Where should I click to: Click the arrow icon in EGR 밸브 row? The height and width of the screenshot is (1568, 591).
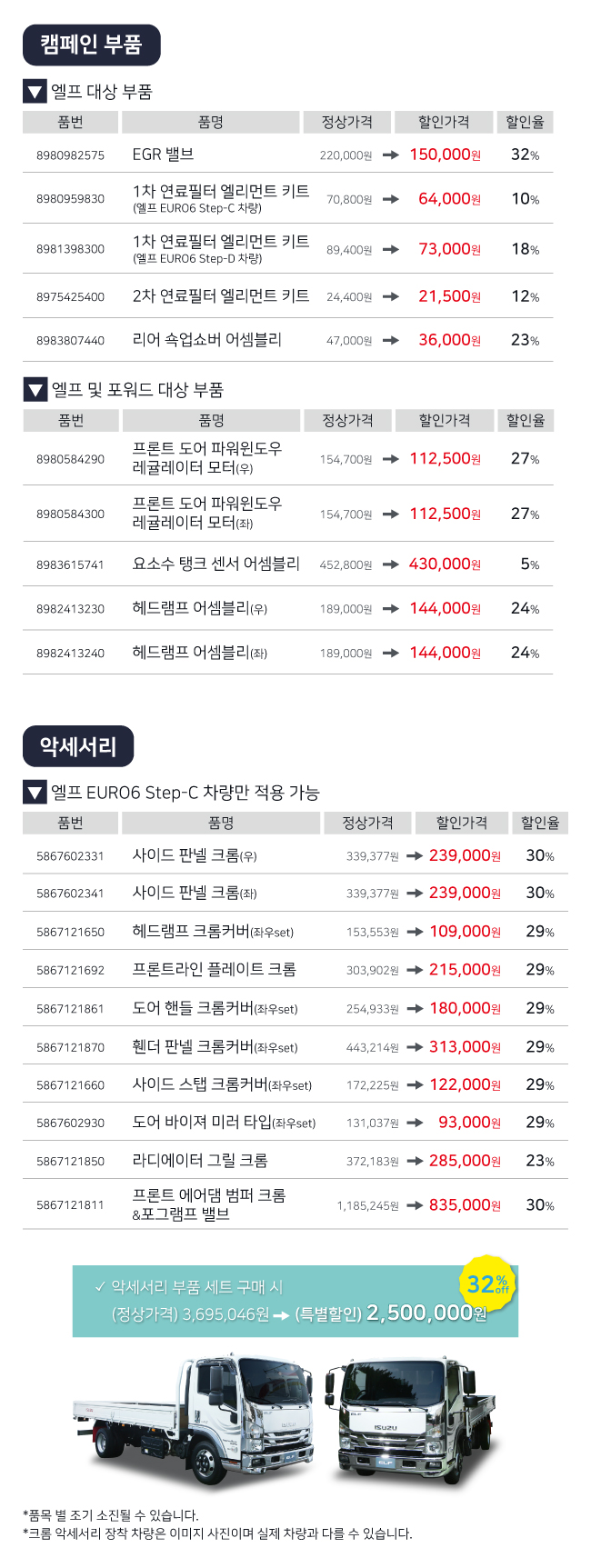point(391,155)
